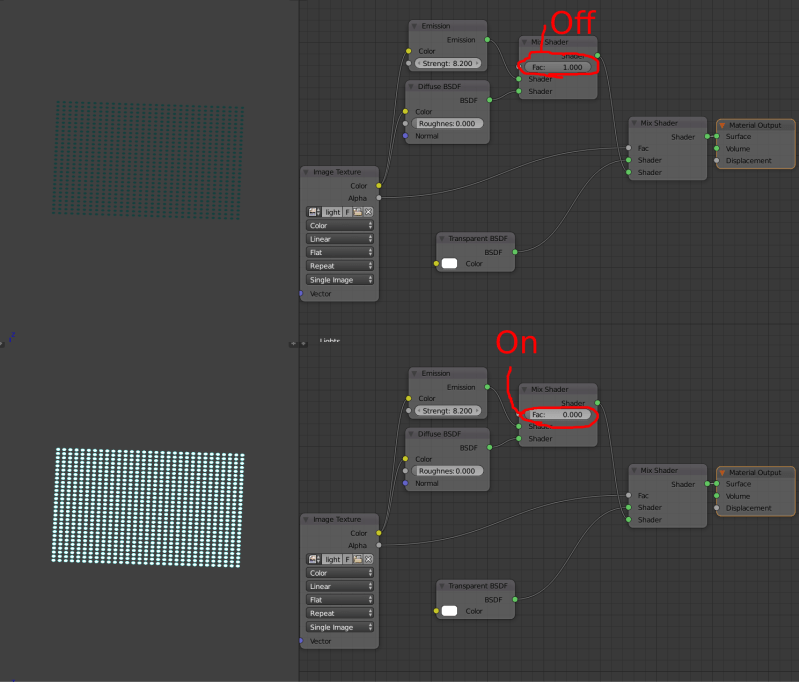Collapse the upper Material Output node
This screenshot has width=799, height=684.
(x=723, y=125)
